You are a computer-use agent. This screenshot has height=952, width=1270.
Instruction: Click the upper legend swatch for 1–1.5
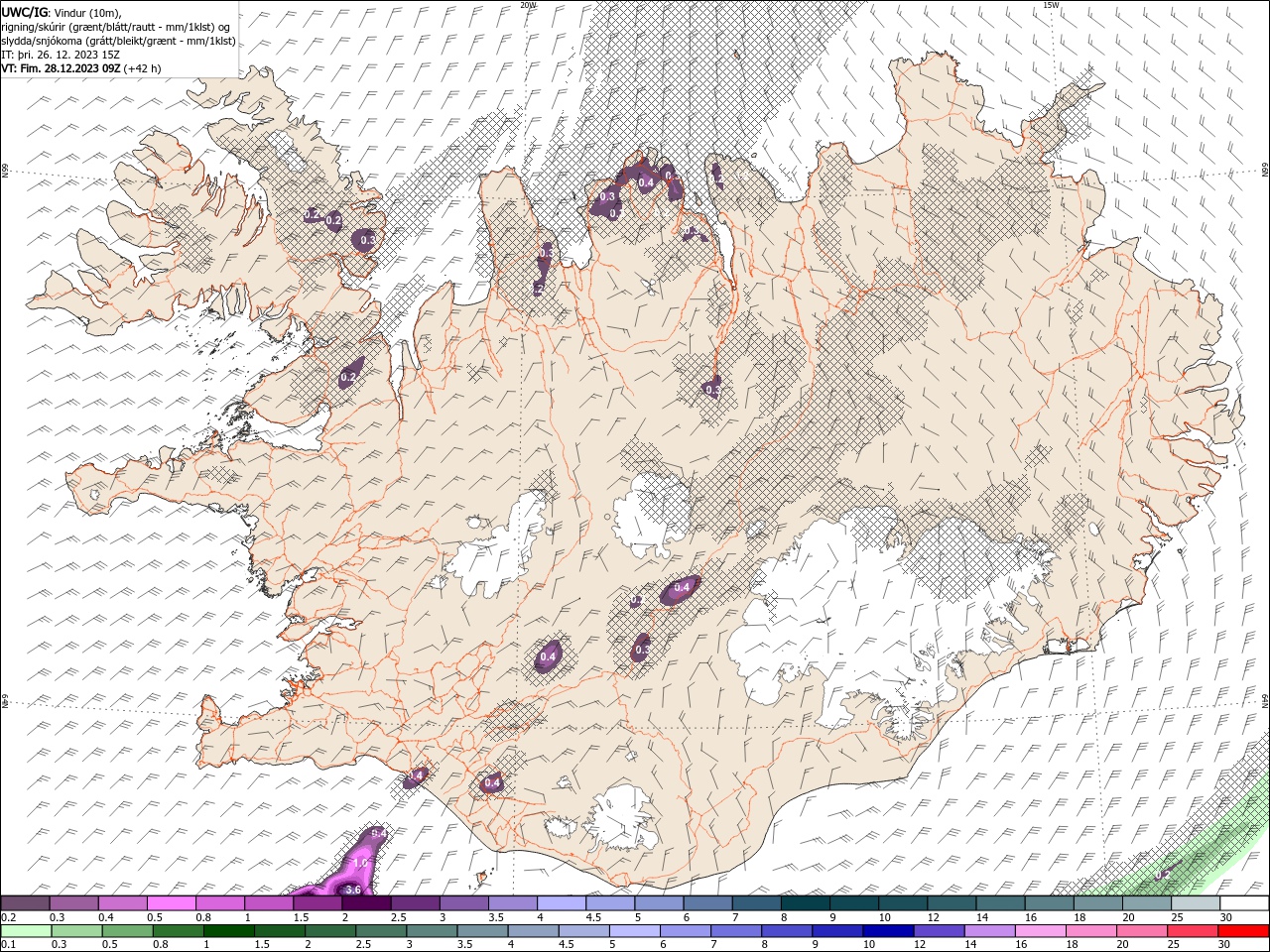pos(270,903)
